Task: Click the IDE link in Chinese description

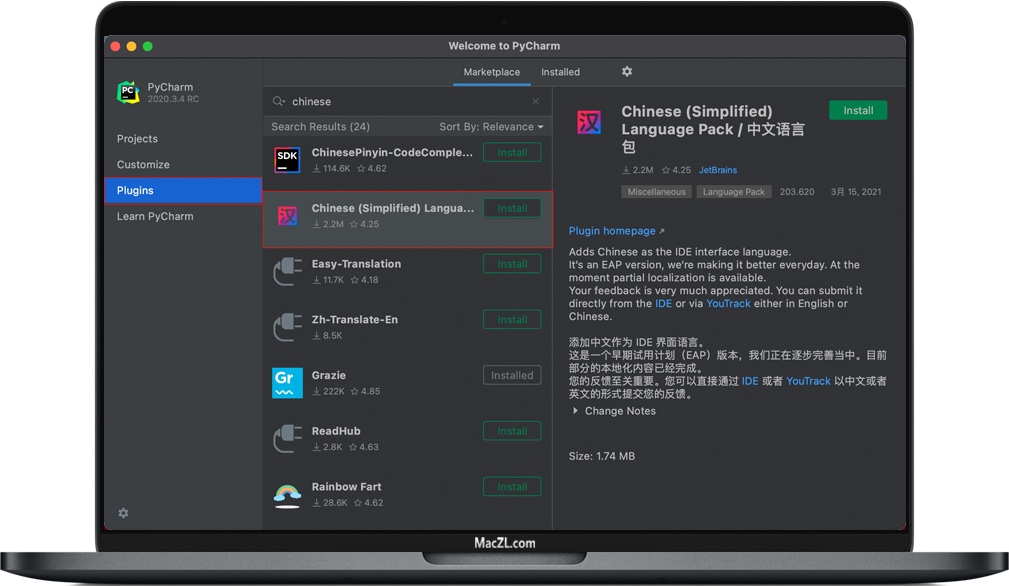Action: click(x=750, y=381)
